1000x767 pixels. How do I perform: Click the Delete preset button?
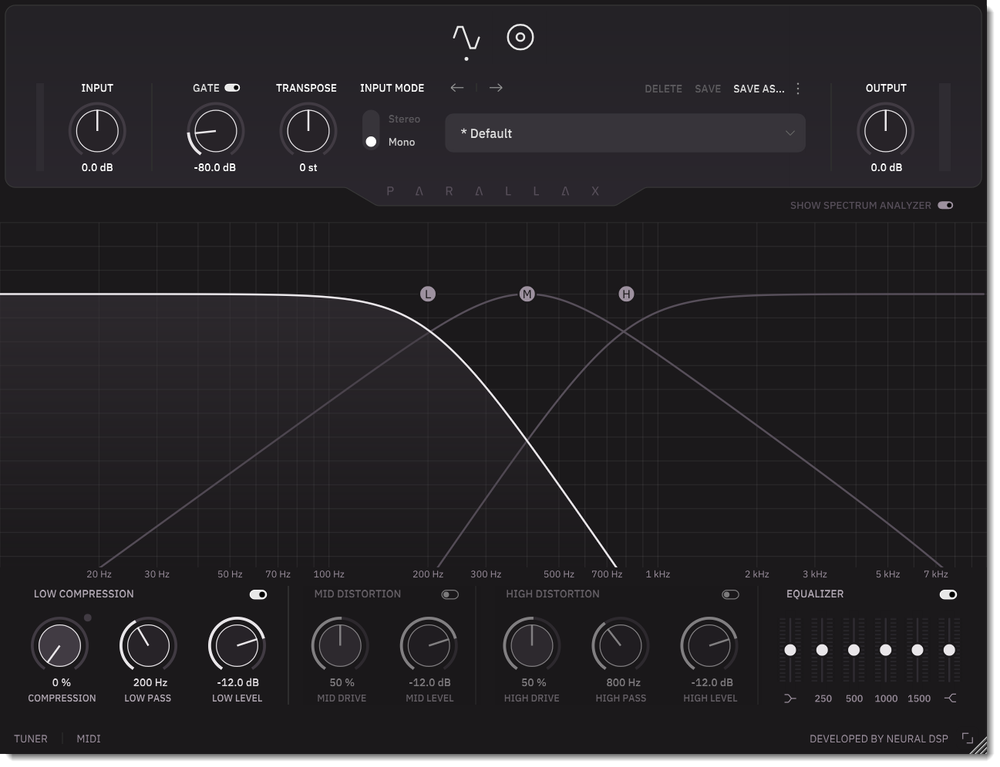tap(663, 89)
